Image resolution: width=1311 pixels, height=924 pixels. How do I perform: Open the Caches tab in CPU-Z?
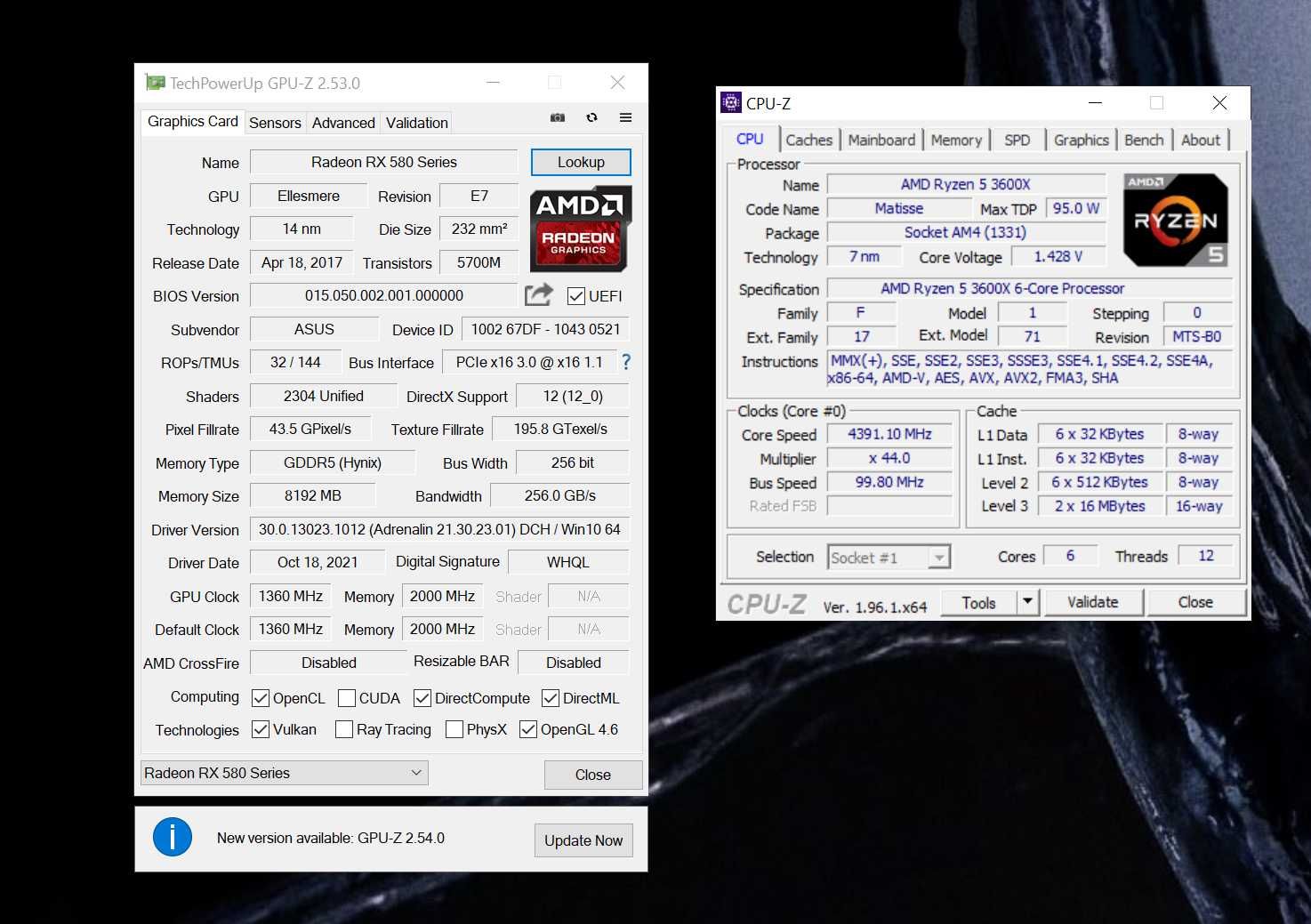[808, 140]
